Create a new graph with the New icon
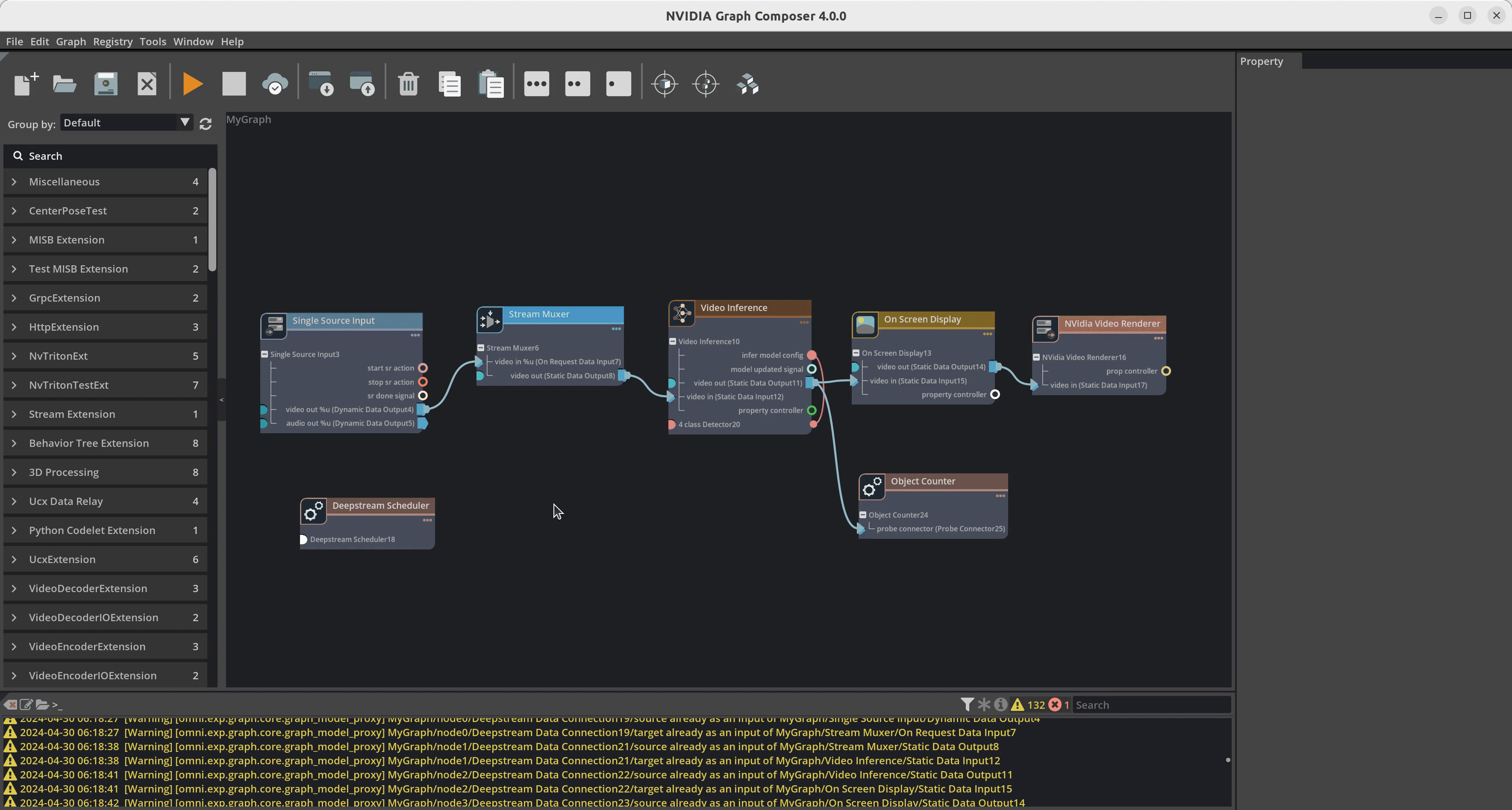The height and width of the screenshot is (810, 1512). [x=26, y=84]
